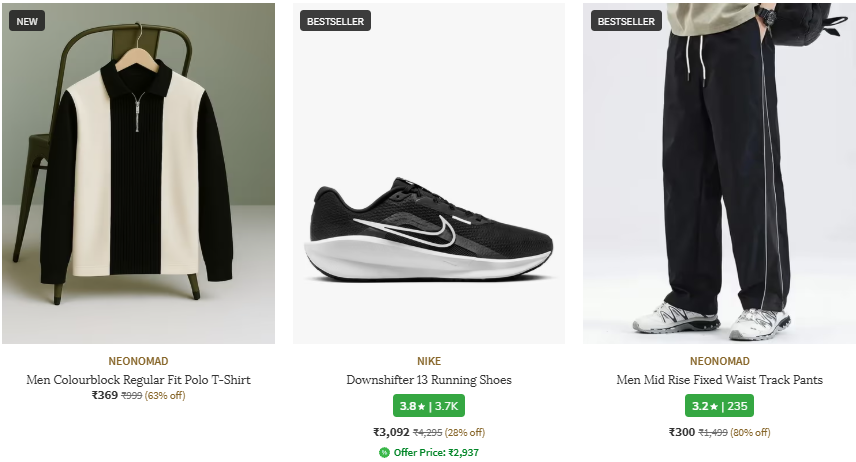856x462 pixels.
Task: Click the BESTSELLER badge on track pants
Action: [626, 20]
